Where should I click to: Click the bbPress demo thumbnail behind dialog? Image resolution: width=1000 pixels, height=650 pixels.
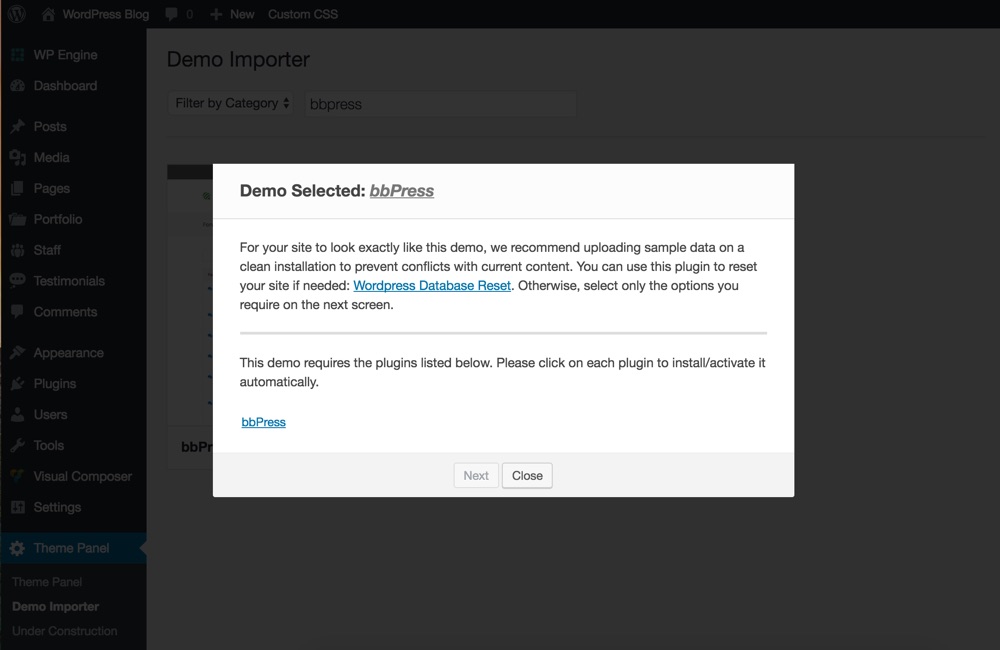pos(190,296)
